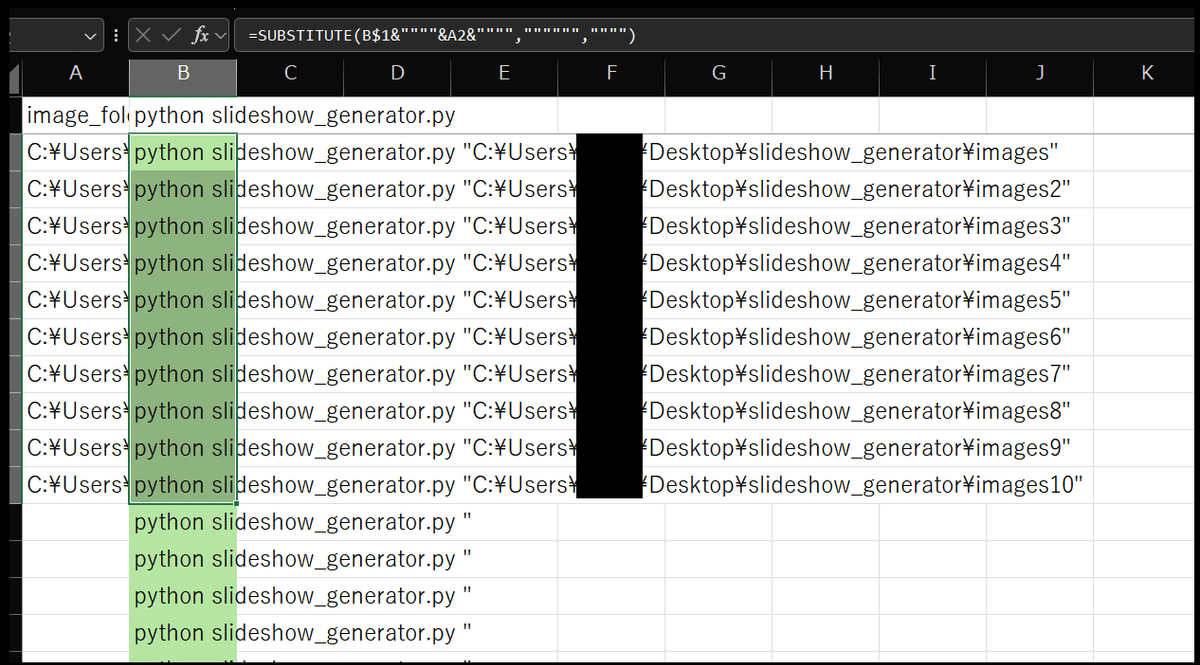The width and height of the screenshot is (1200, 665).
Task: Select column E header
Action: tap(504, 73)
